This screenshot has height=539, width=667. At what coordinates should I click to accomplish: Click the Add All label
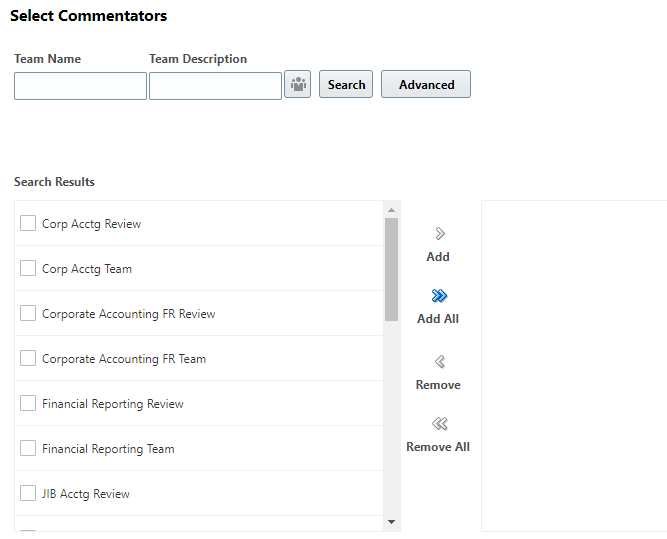click(438, 319)
